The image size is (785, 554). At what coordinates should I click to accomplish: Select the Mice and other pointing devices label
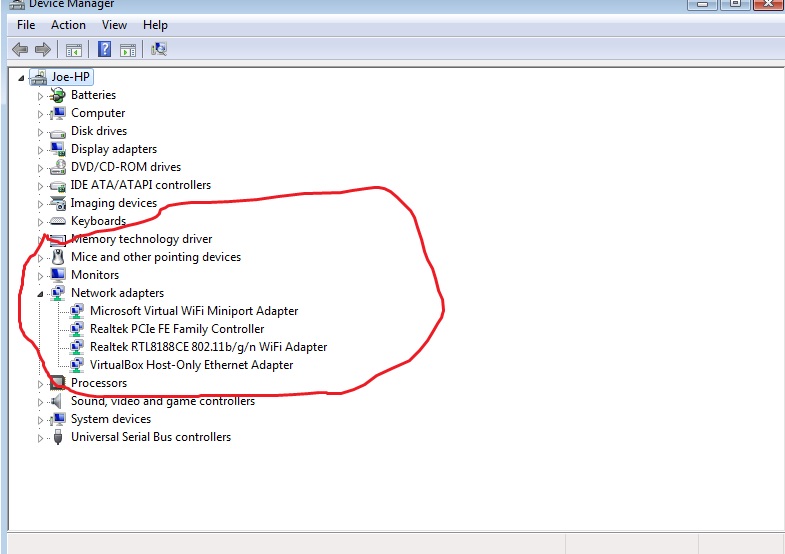156,257
